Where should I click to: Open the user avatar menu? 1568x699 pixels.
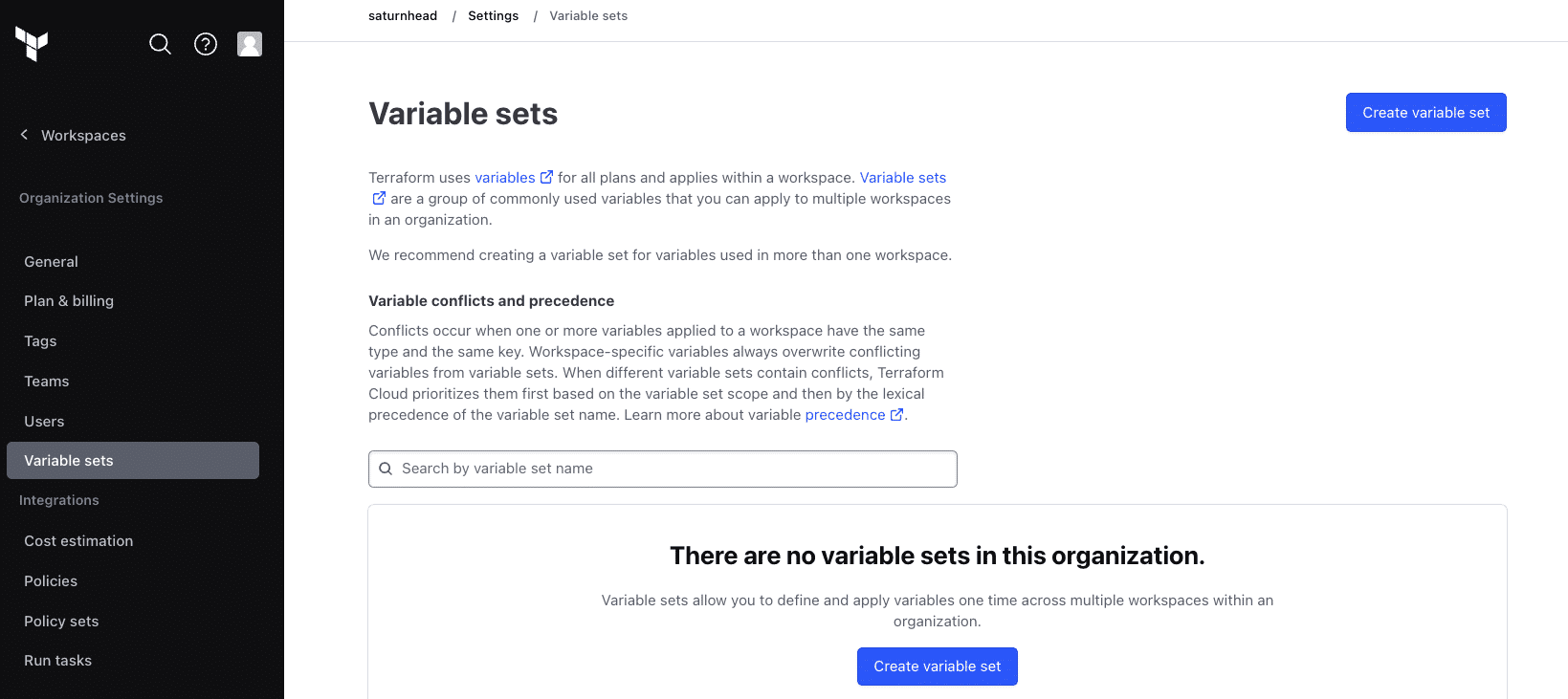point(249,44)
